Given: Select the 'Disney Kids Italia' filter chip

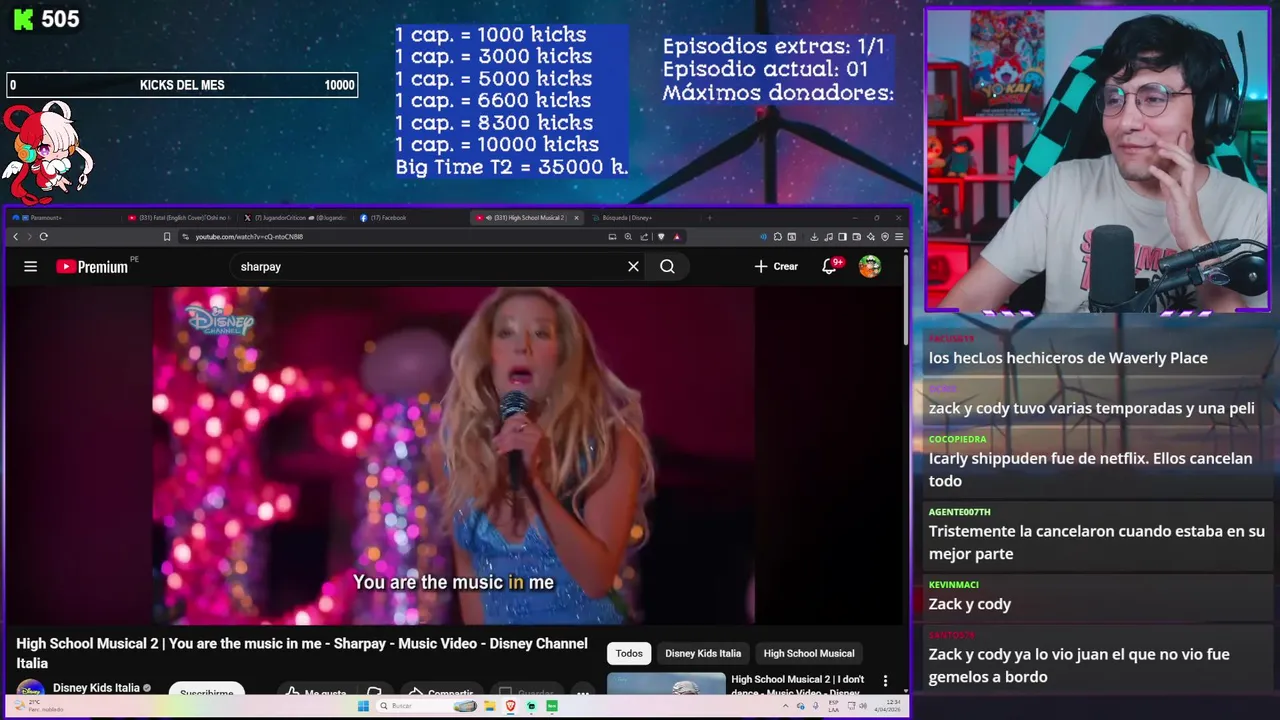Looking at the screenshot, I should [x=703, y=653].
